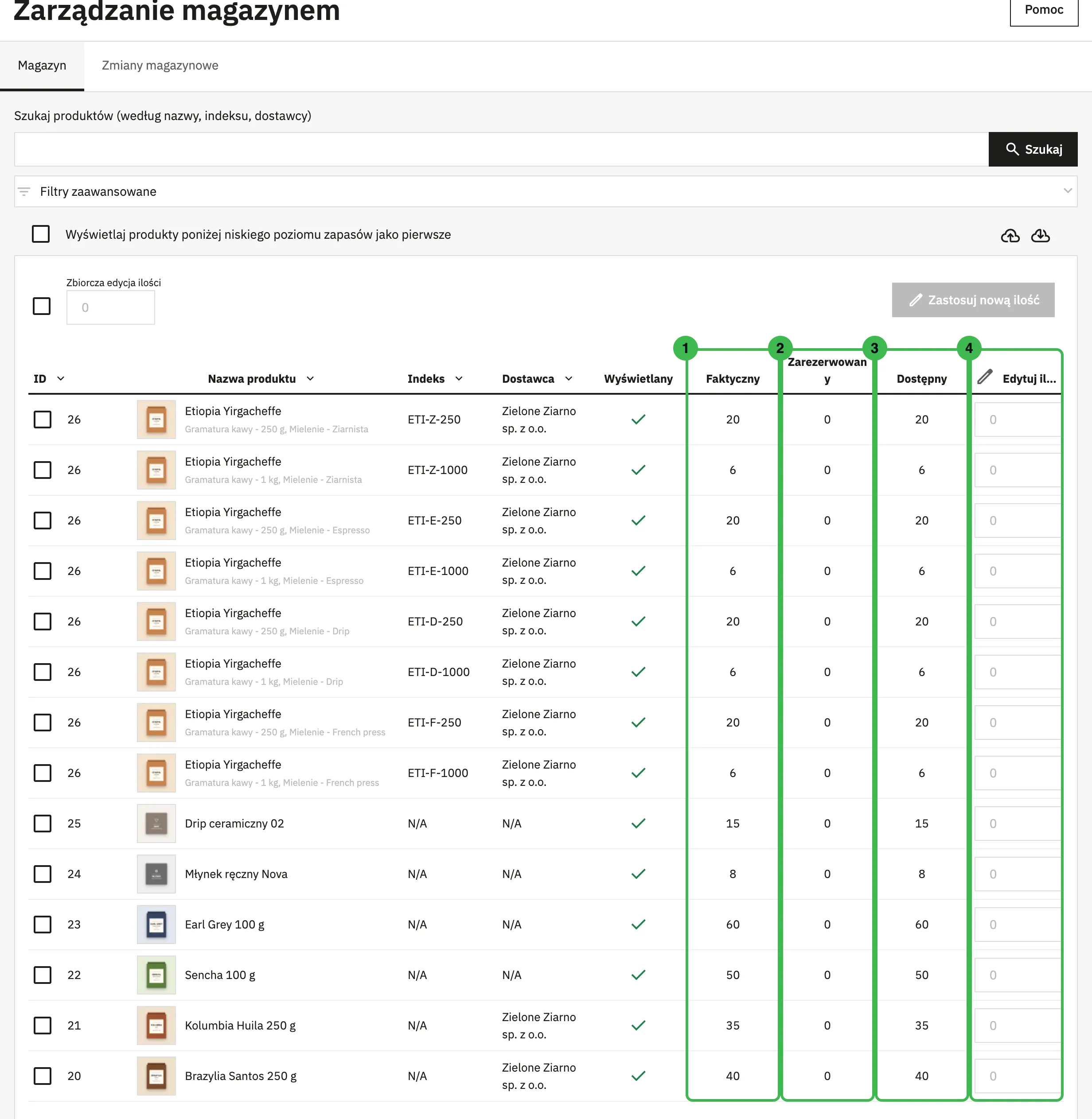Sort by the Dostawca column arrow
The width and height of the screenshot is (1092, 1119).
569,378
